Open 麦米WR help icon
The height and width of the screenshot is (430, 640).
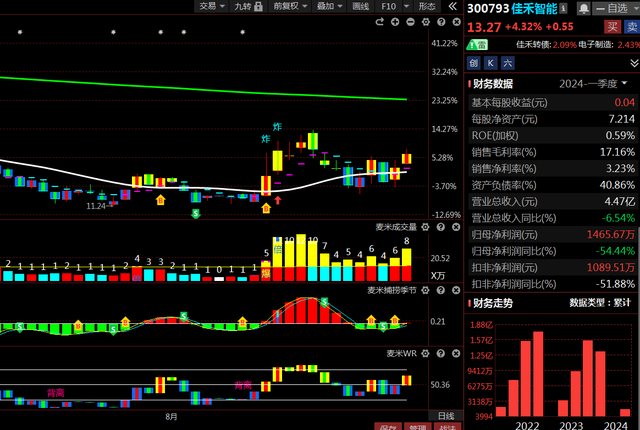pyautogui.click(x=441, y=354)
